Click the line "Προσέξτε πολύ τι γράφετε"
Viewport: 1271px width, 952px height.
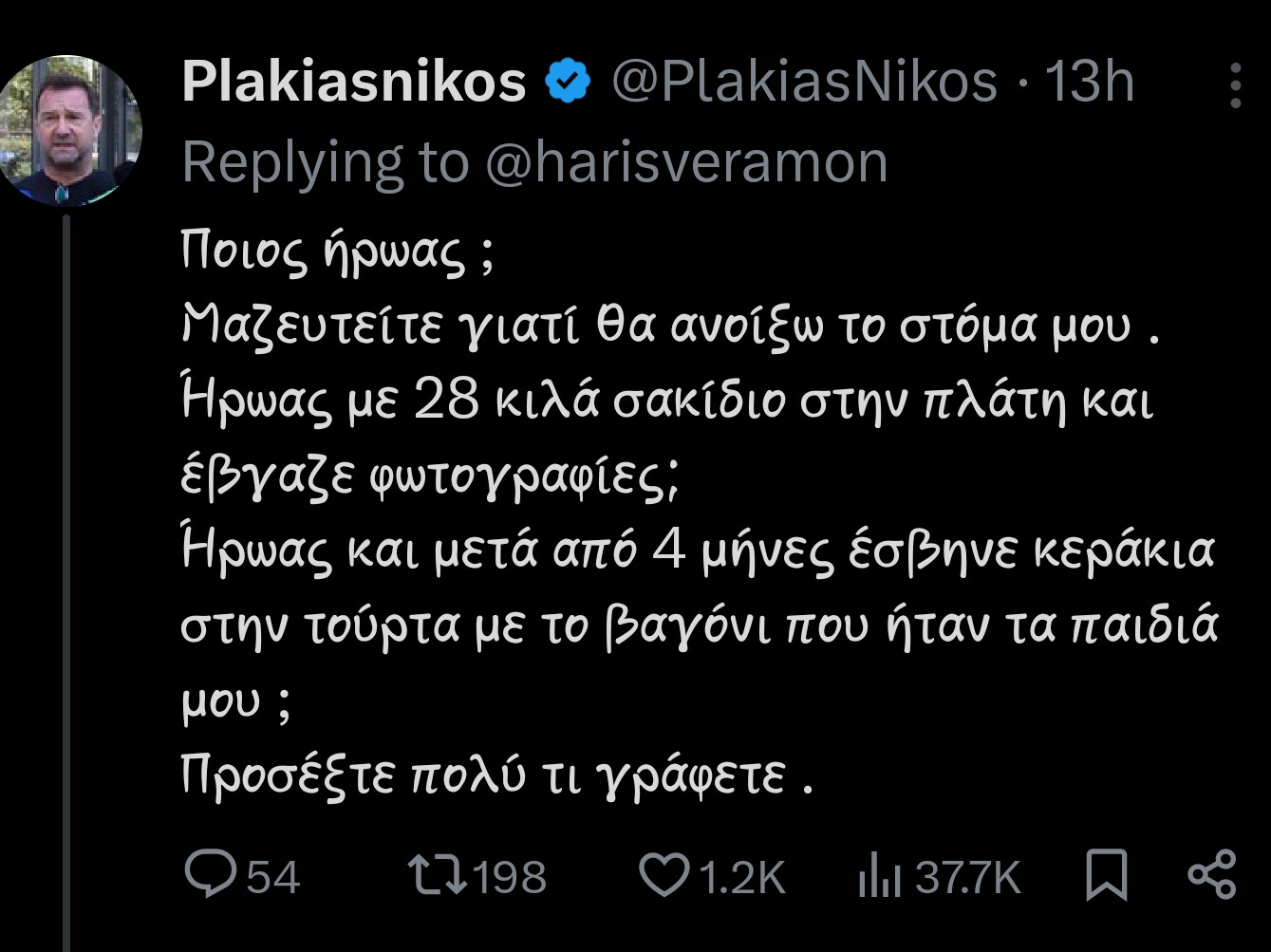tap(484, 777)
